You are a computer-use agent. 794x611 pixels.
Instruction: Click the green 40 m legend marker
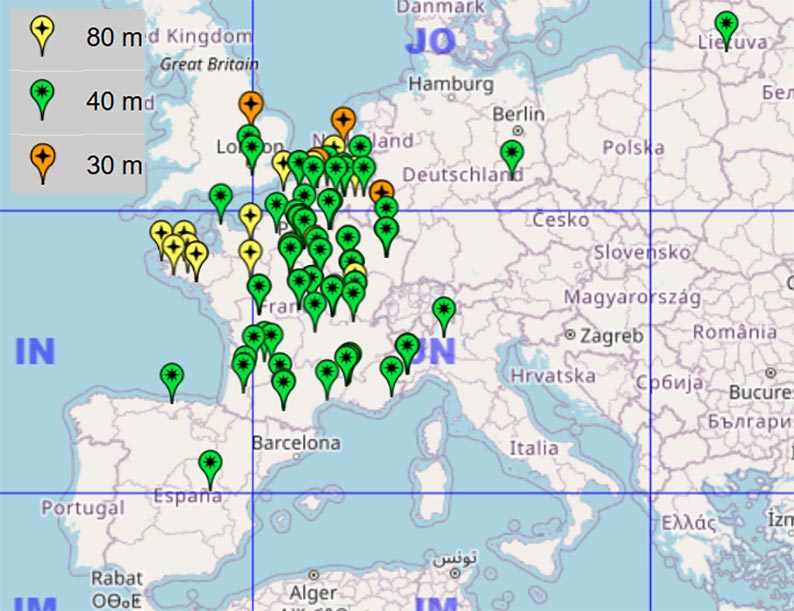pos(42,98)
